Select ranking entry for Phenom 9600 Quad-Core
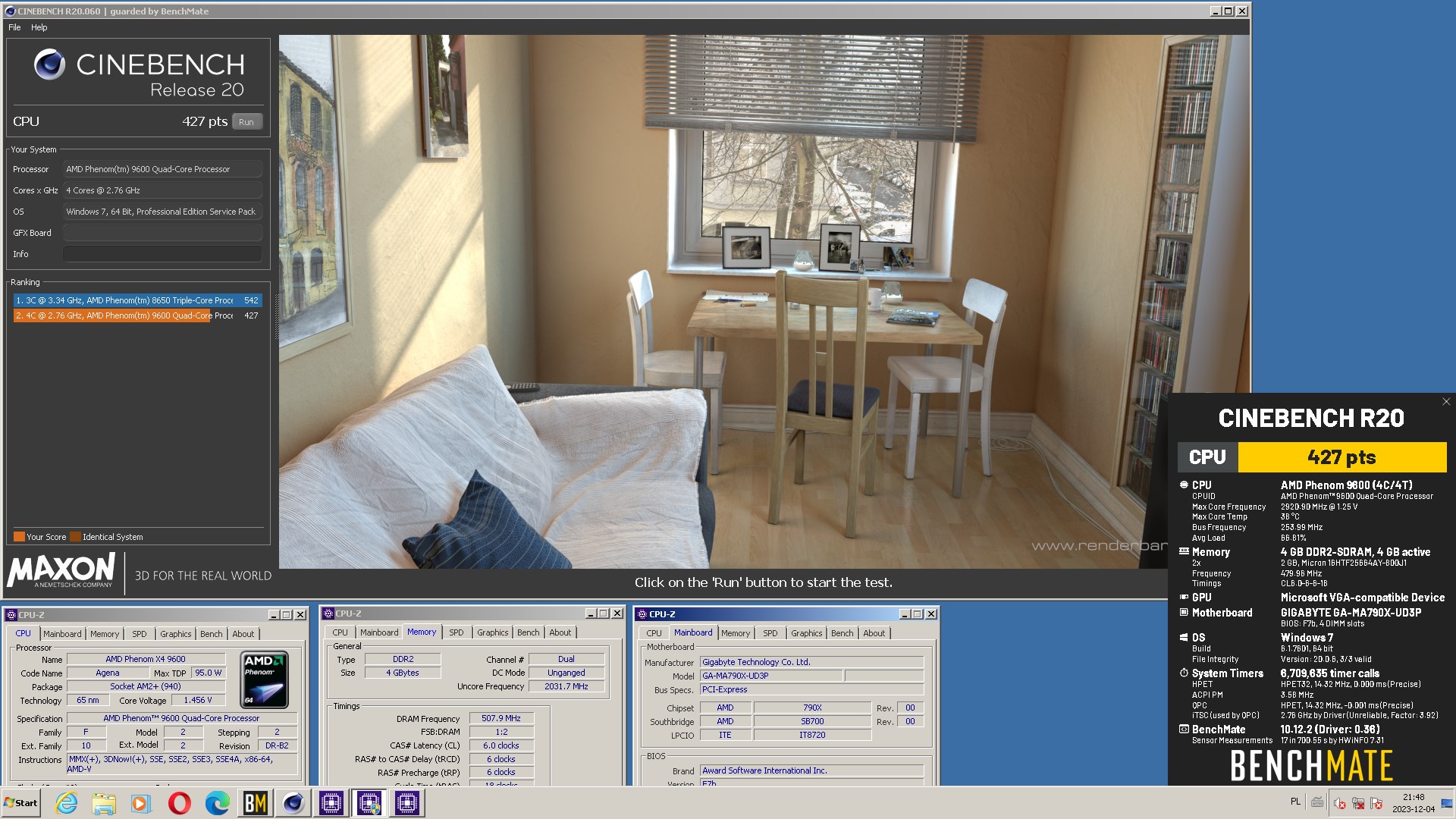The width and height of the screenshot is (1456, 819). click(x=137, y=315)
